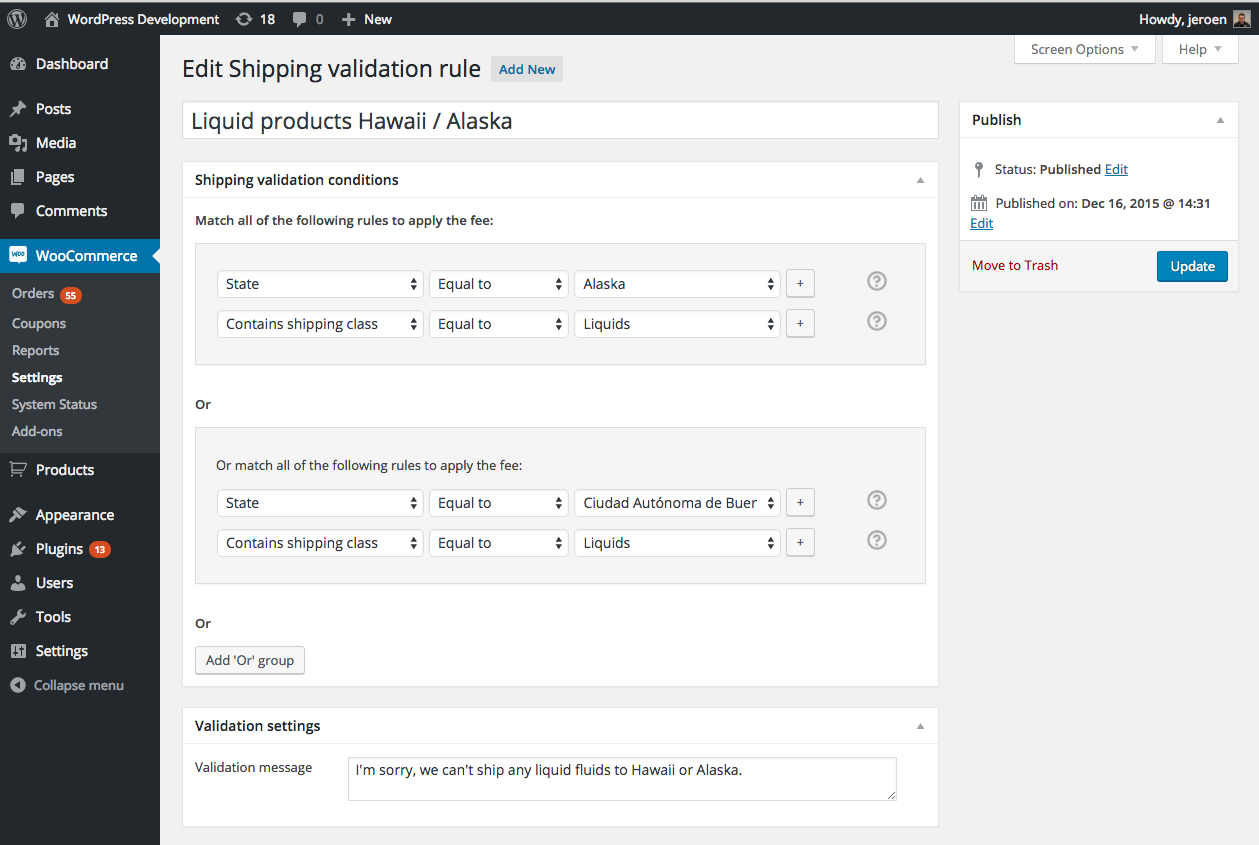Click the Update button
This screenshot has width=1259, height=845.
point(1191,266)
